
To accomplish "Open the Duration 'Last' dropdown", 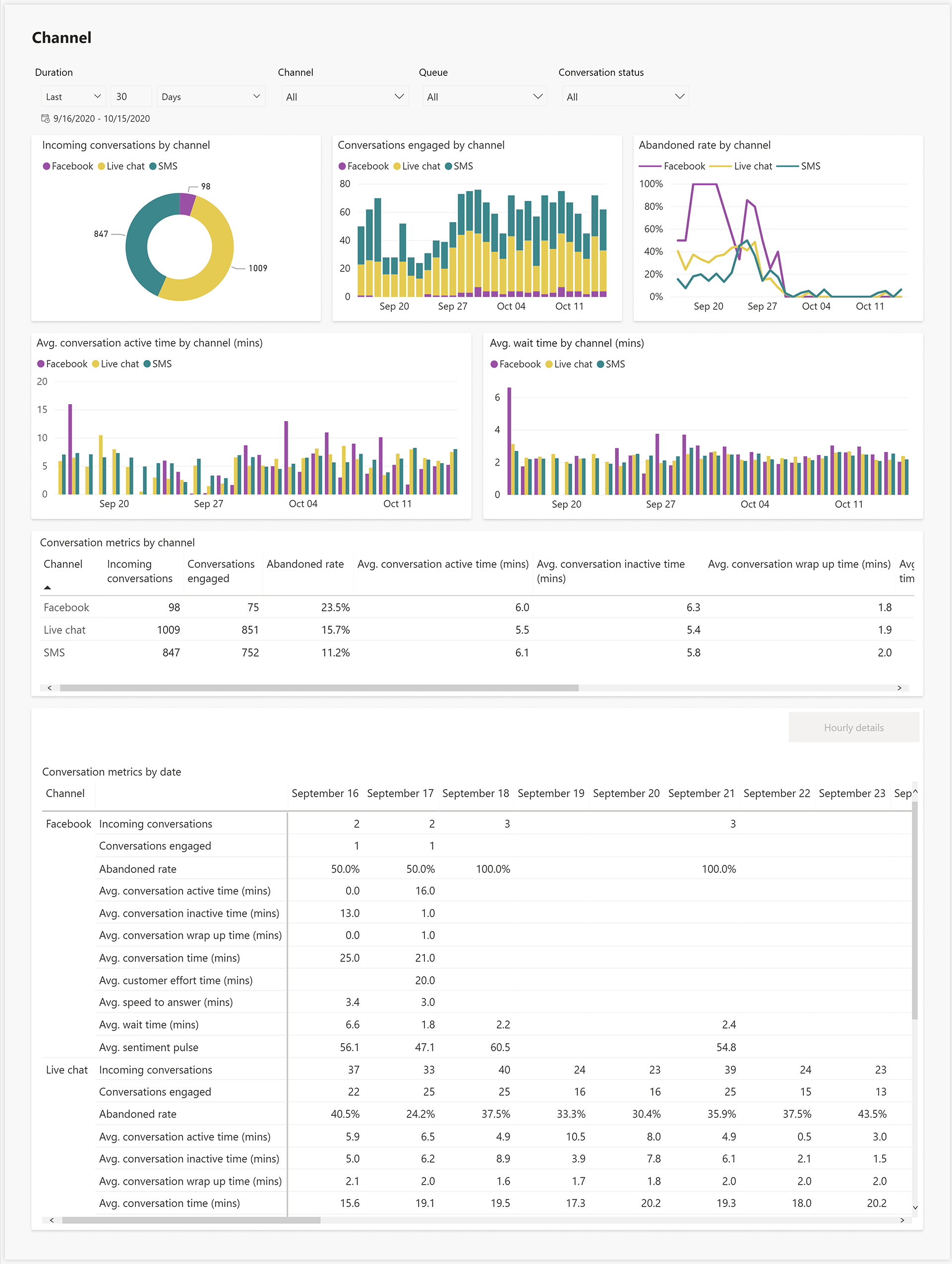I will [x=72, y=96].
